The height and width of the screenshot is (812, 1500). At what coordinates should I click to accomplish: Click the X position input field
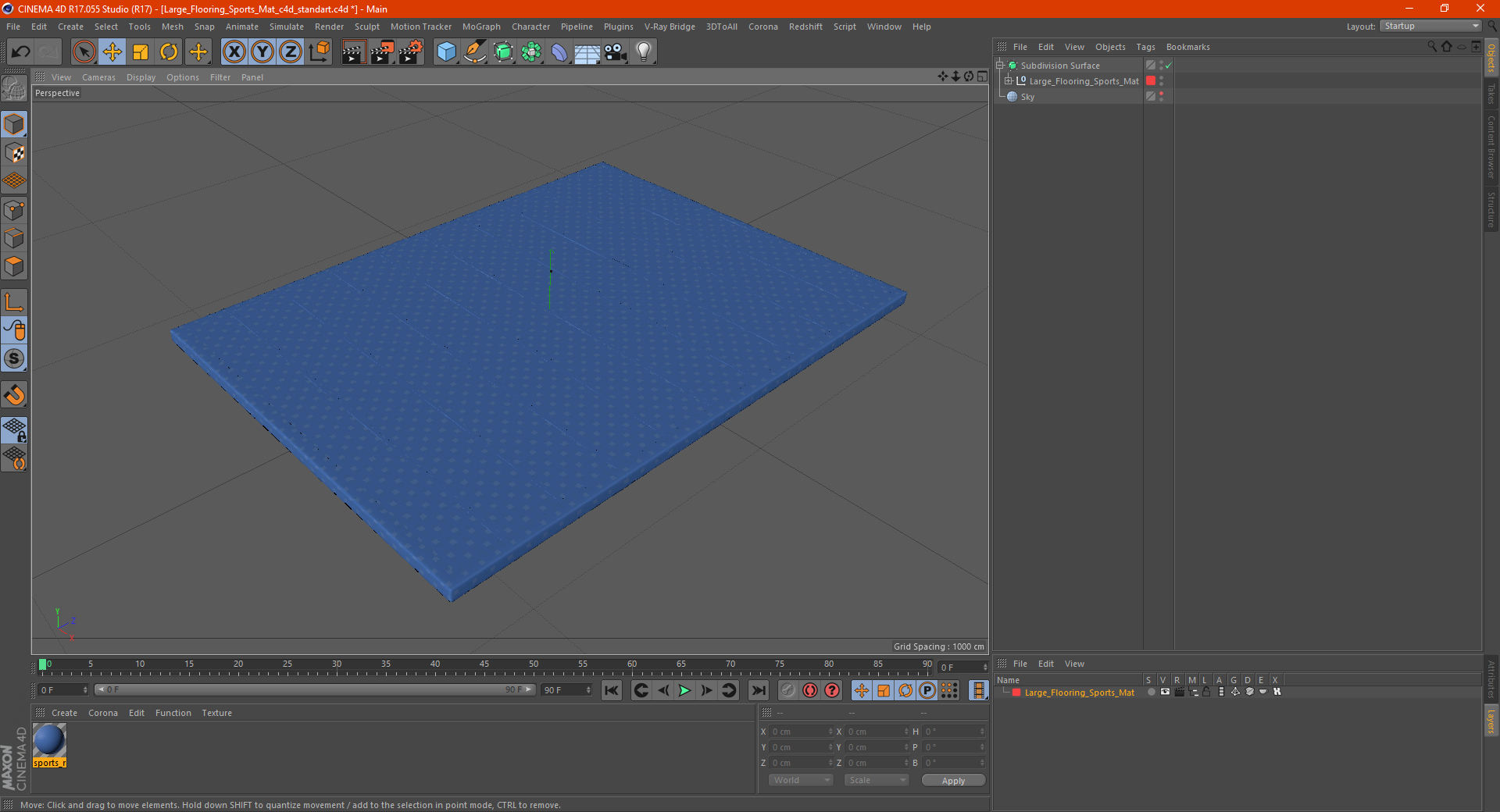[x=802, y=732]
